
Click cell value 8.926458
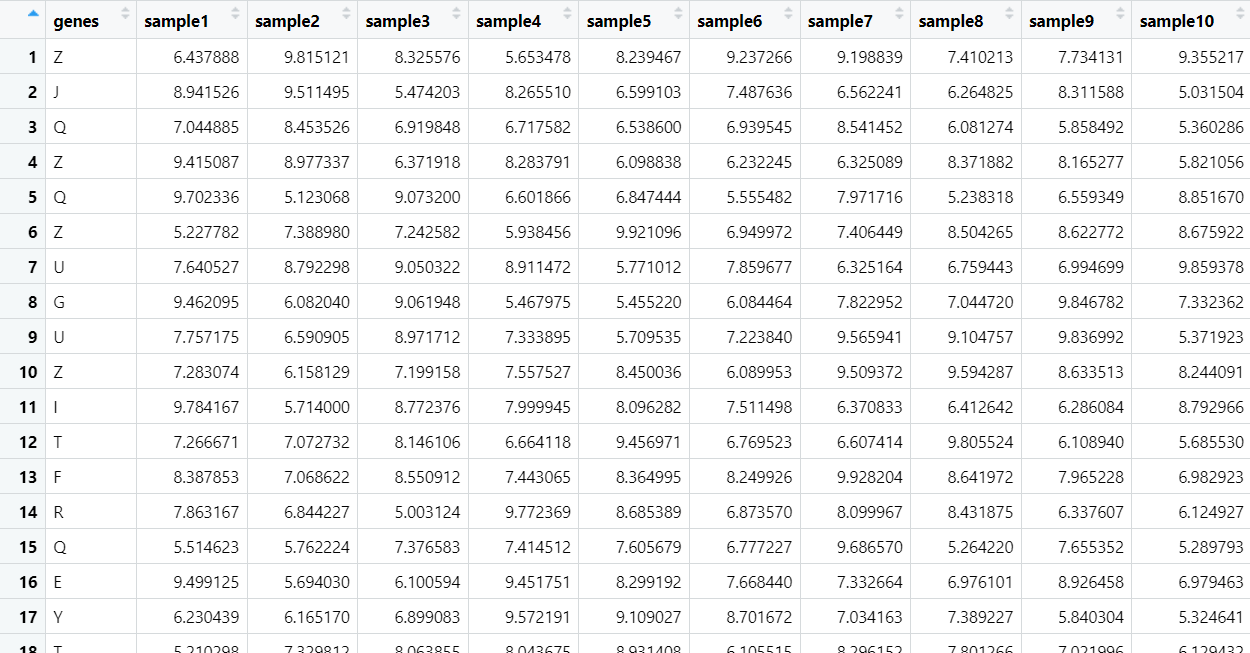click(1091, 582)
